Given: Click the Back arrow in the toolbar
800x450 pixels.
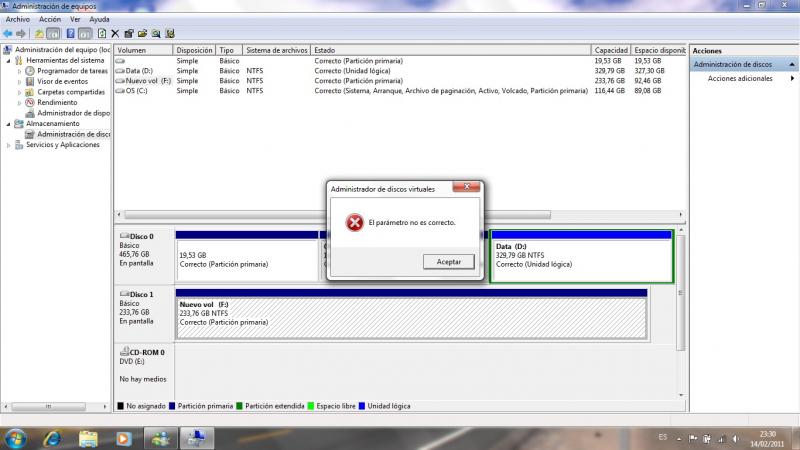Looking at the screenshot, I should (8, 34).
